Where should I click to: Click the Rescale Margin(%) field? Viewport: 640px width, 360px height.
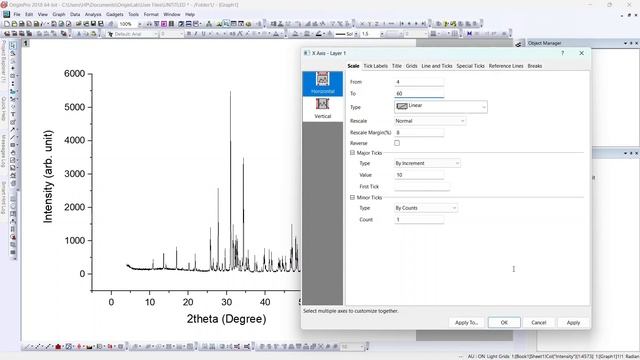coord(419,133)
